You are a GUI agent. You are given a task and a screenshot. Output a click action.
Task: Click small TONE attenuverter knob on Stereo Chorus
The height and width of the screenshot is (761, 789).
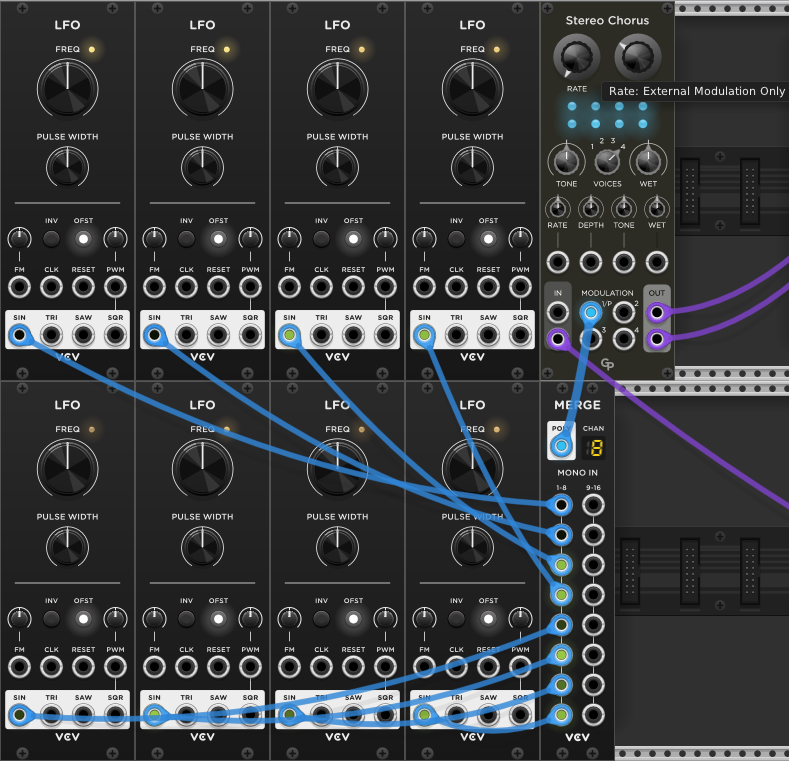(623, 208)
